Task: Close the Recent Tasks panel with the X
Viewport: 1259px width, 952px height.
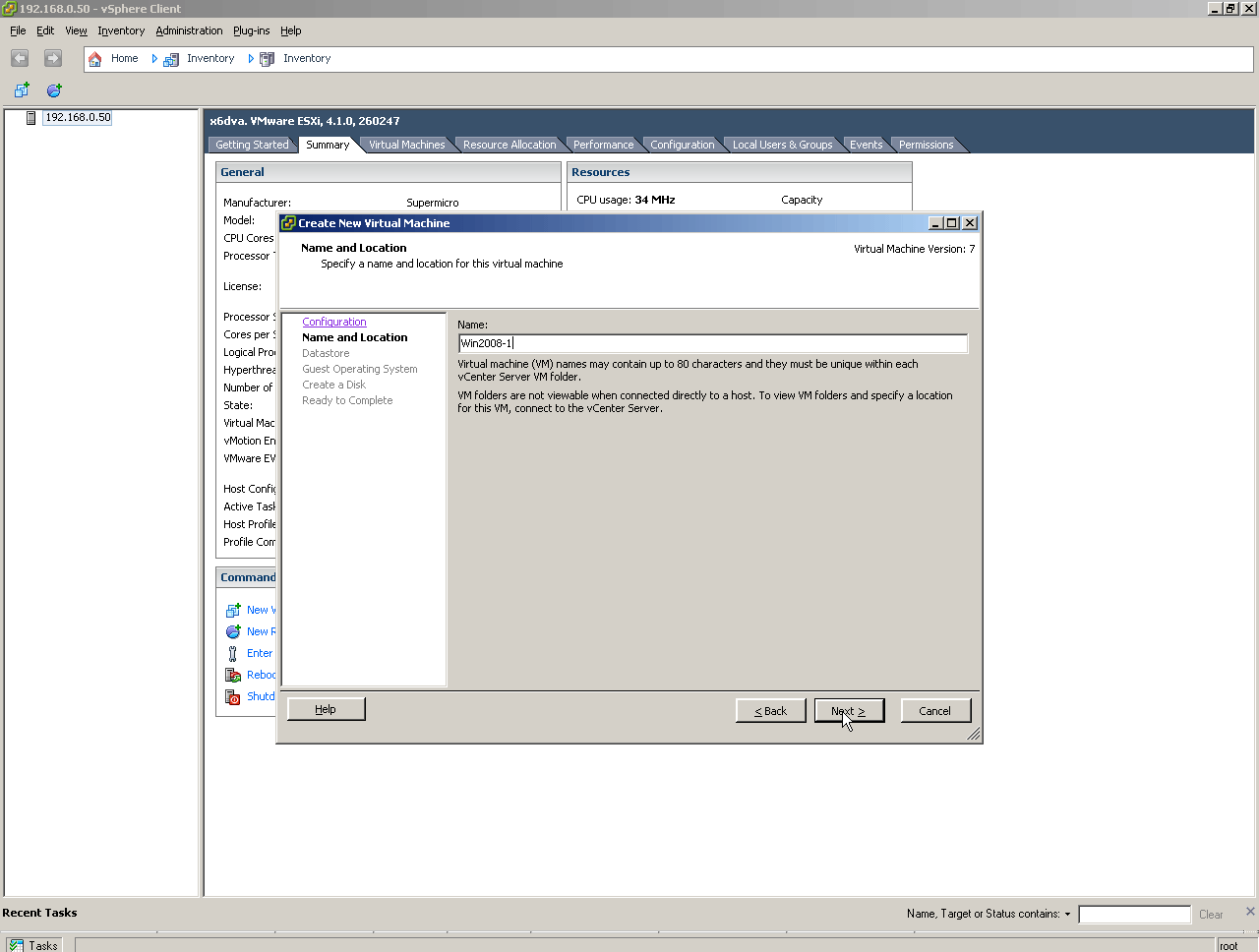Action: 1250,912
